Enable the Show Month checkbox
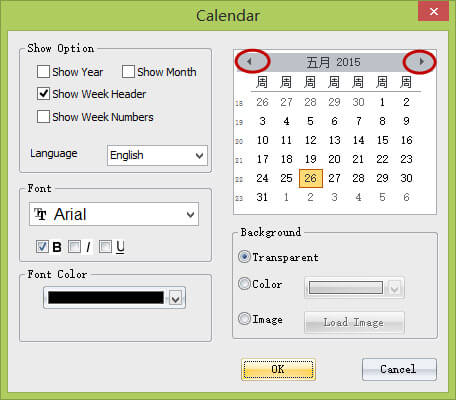This screenshot has width=456, height=400. tap(128, 72)
